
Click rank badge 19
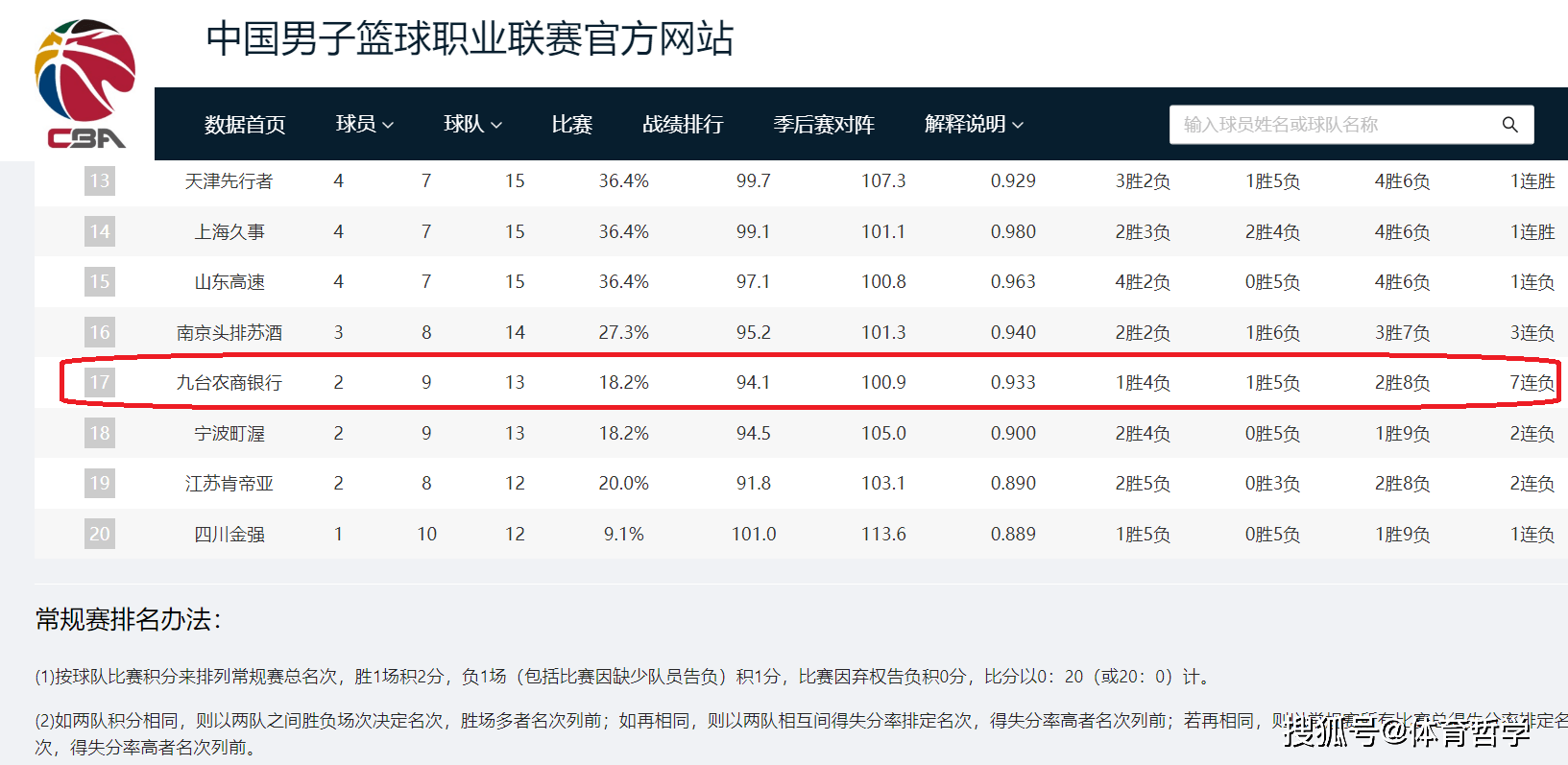pyautogui.click(x=100, y=484)
